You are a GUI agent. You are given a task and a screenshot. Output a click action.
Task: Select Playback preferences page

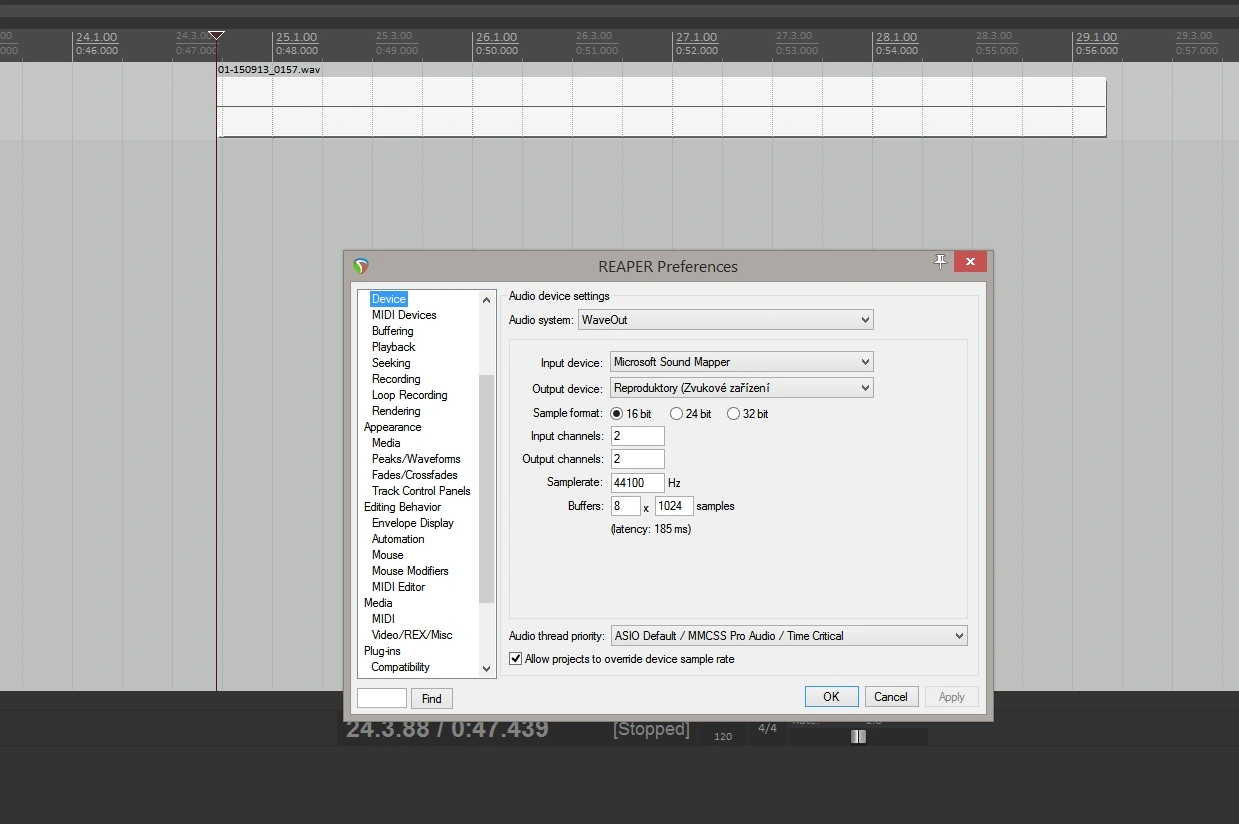393,347
